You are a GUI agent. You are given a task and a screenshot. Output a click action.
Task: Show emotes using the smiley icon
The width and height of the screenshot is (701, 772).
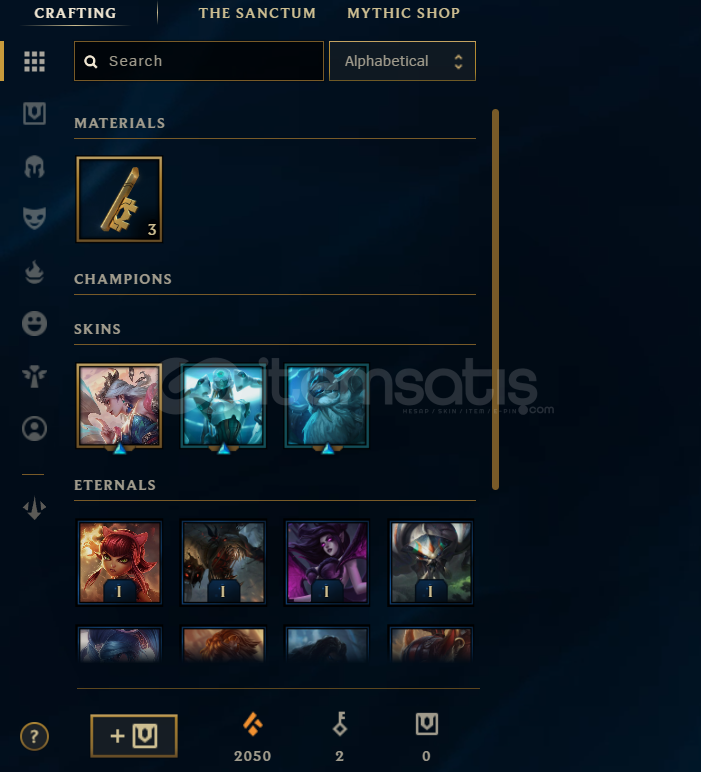(34, 323)
